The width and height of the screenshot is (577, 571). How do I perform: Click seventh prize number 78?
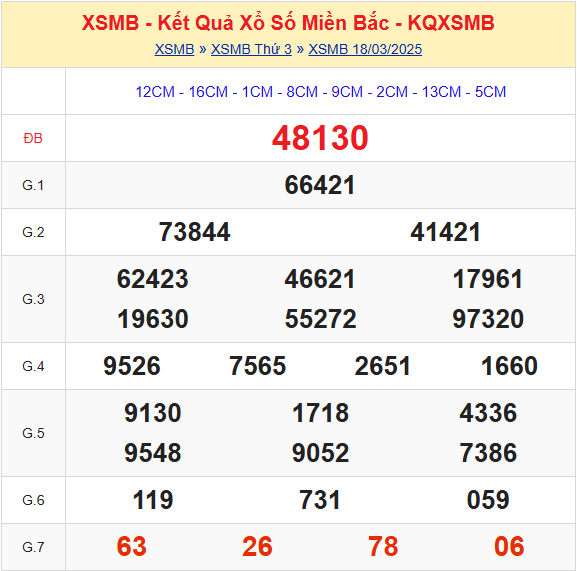(x=383, y=546)
